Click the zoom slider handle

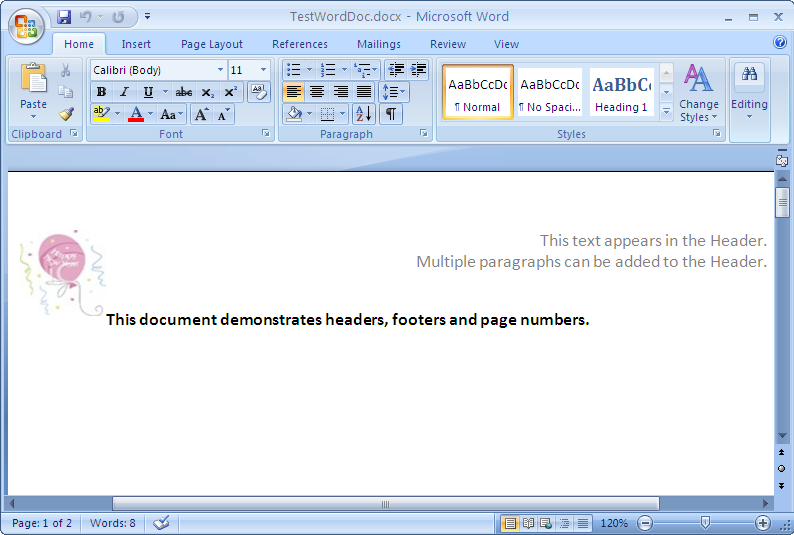pyautogui.click(x=705, y=523)
